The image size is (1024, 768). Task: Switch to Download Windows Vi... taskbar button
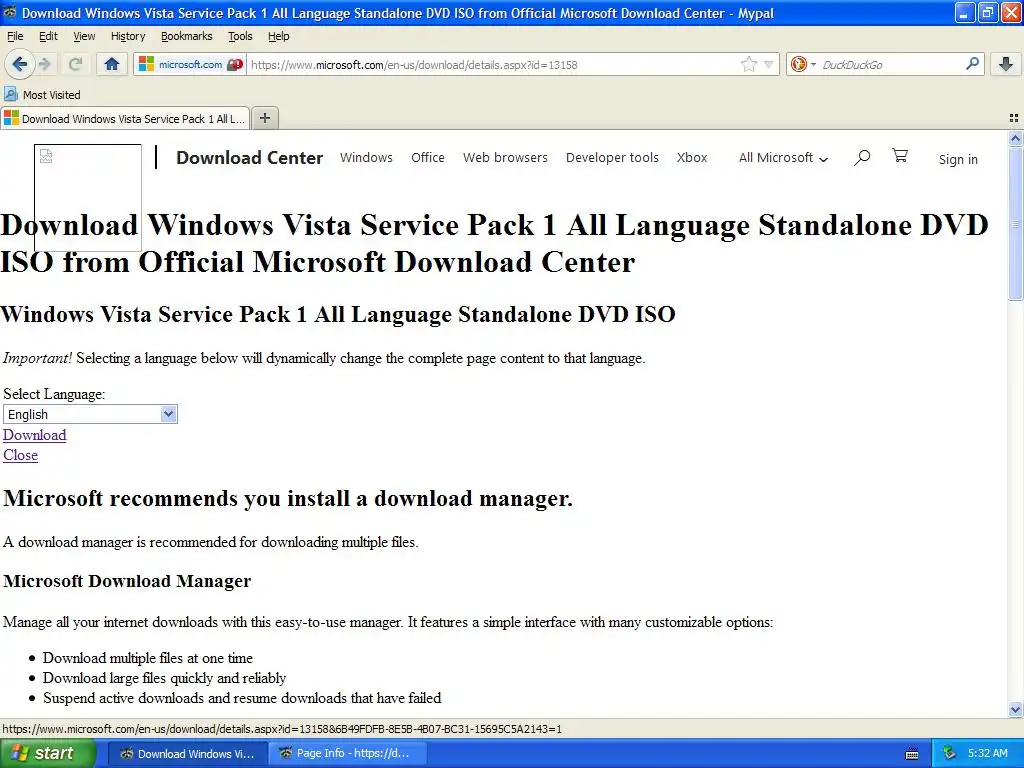click(187, 753)
